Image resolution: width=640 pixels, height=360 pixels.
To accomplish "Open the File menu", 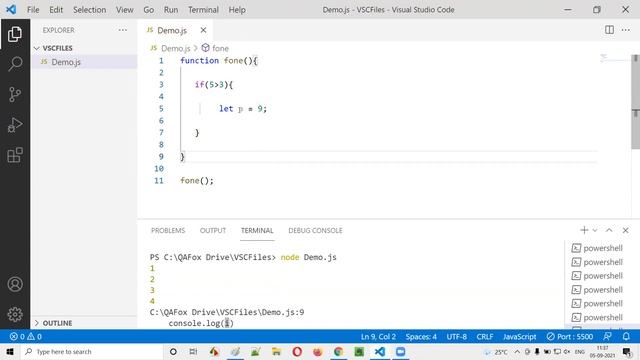I will coord(33,9).
